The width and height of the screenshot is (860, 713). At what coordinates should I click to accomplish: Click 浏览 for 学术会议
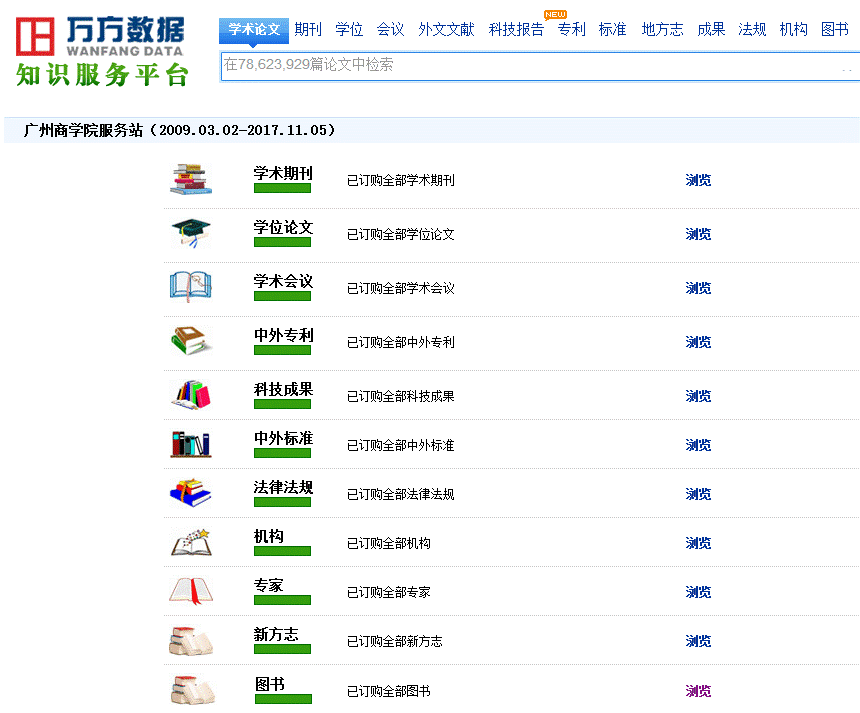point(698,288)
